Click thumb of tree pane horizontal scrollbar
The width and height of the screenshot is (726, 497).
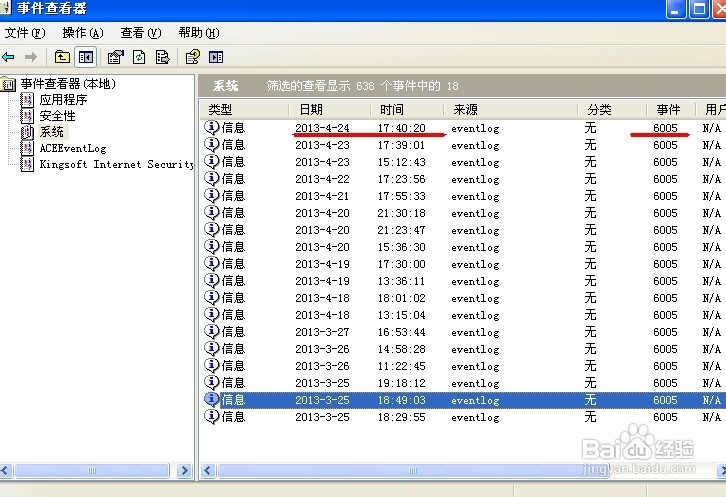click(92, 471)
